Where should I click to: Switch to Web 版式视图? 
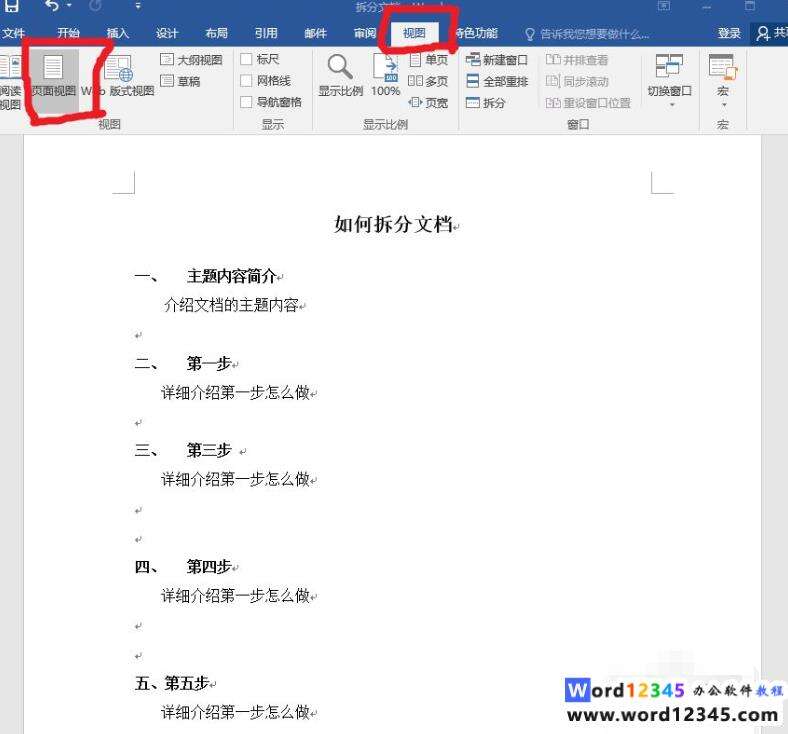[118, 77]
